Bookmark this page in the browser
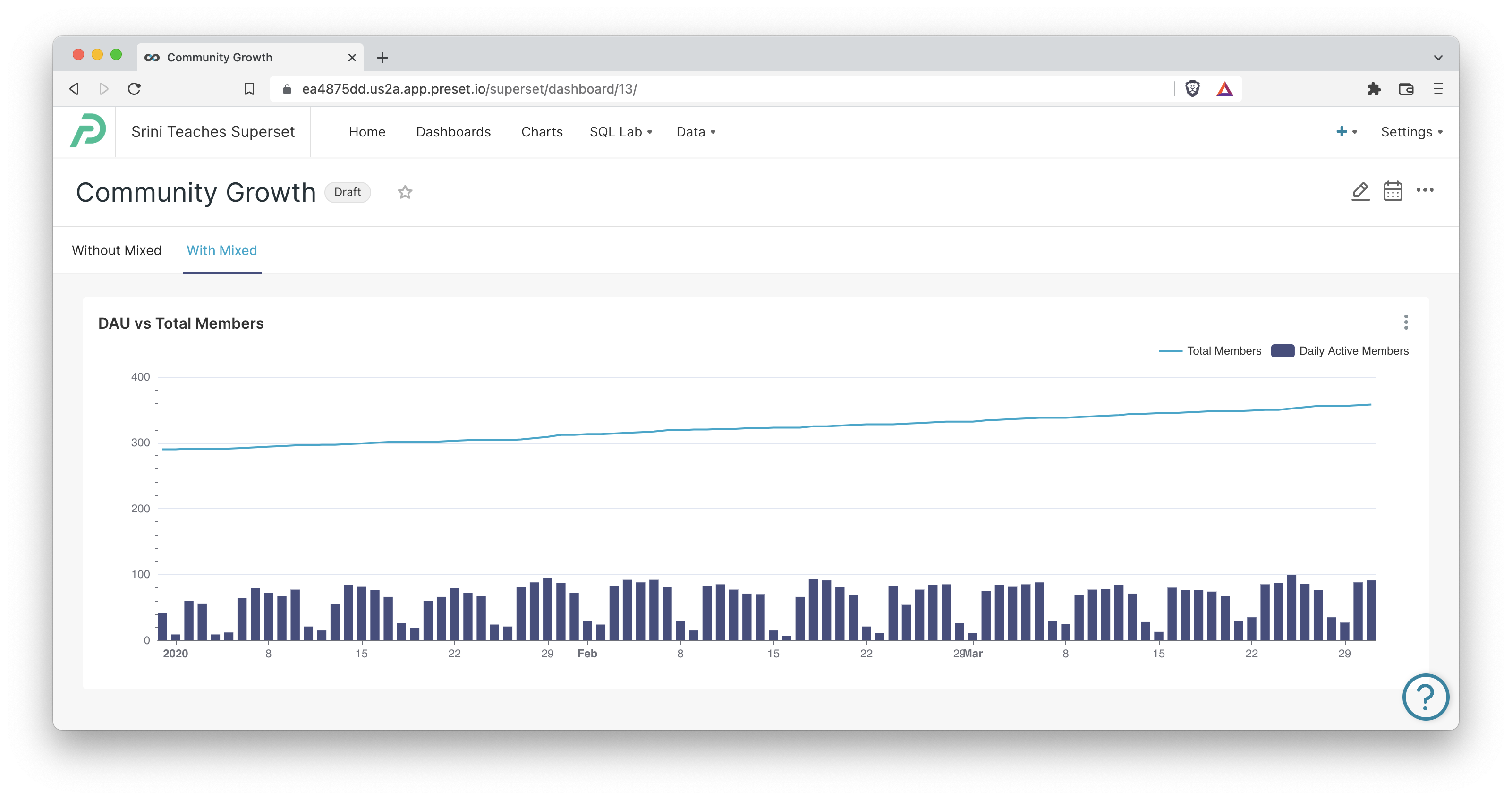1512x800 pixels. pos(249,89)
